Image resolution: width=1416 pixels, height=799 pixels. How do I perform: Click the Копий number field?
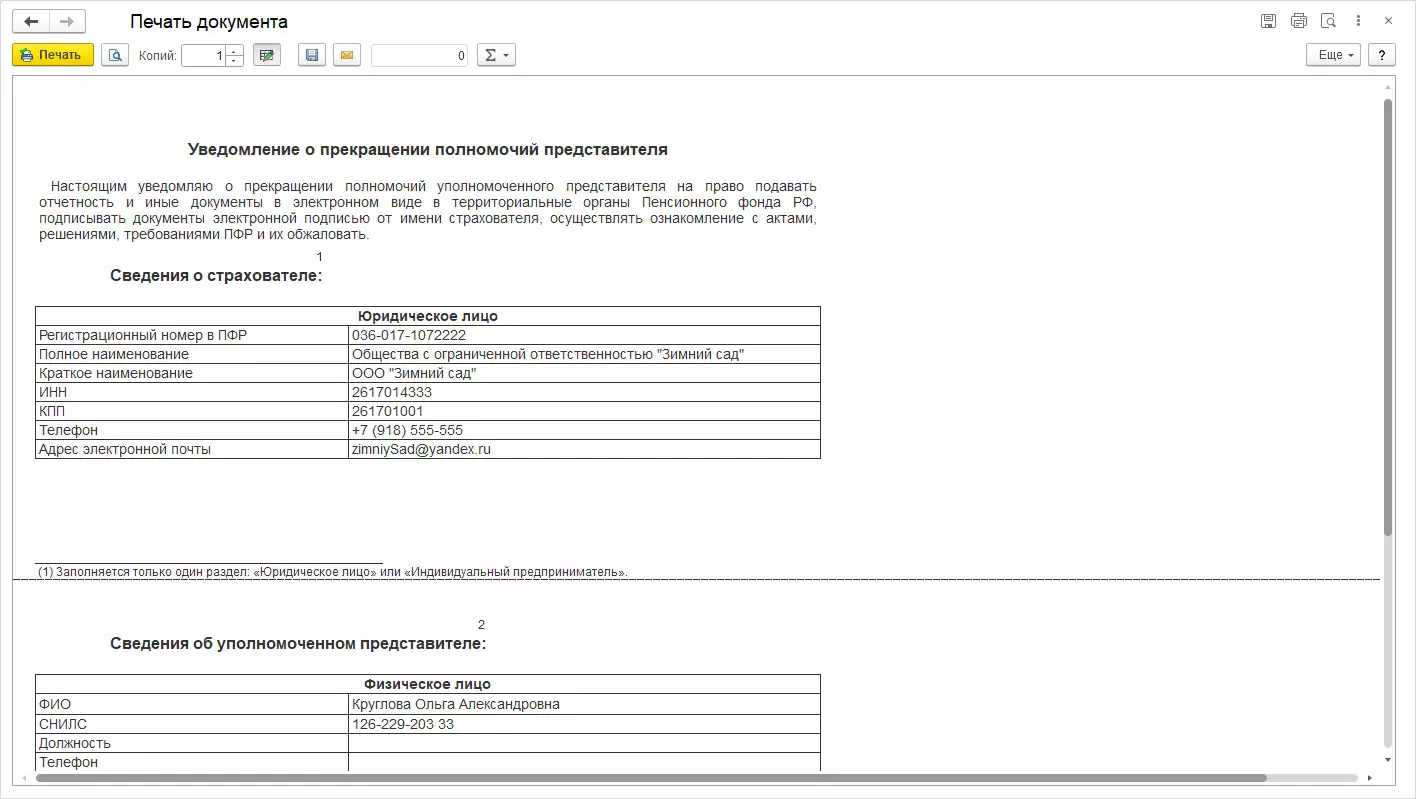[x=204, y=55]
